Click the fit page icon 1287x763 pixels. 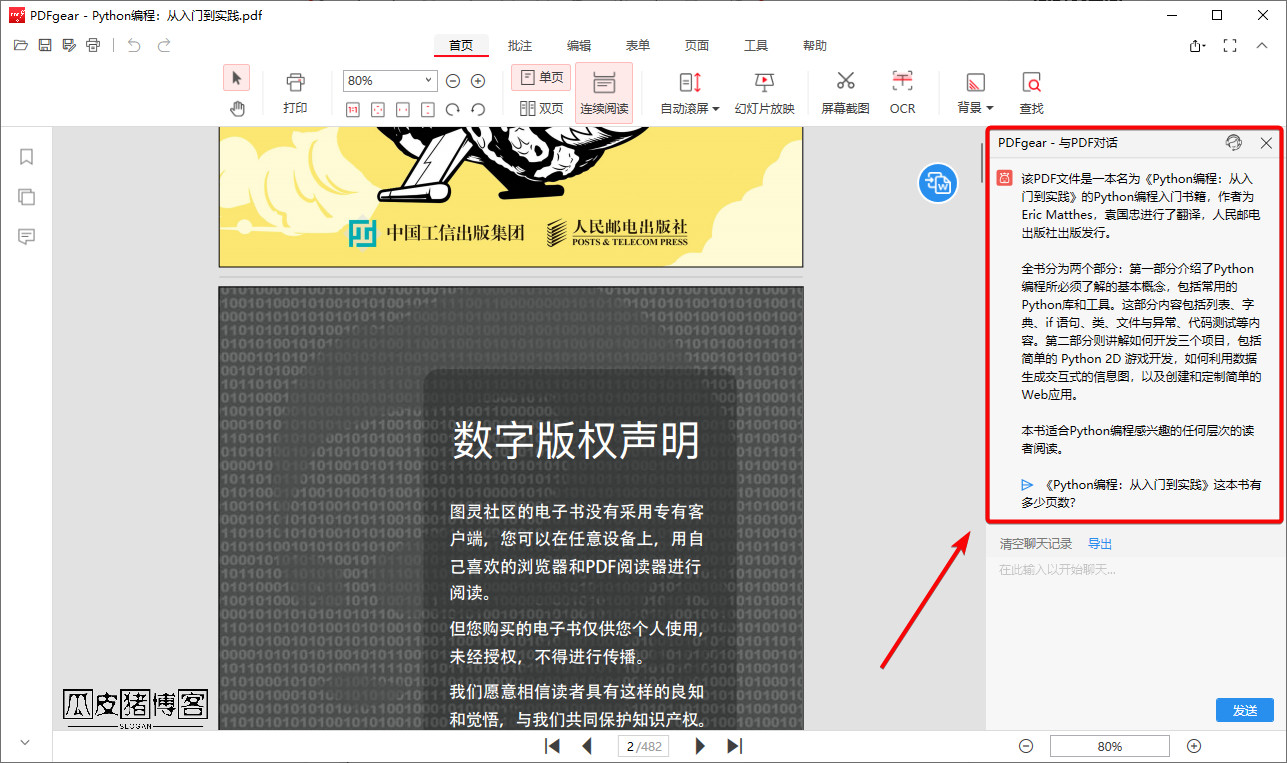378,109
